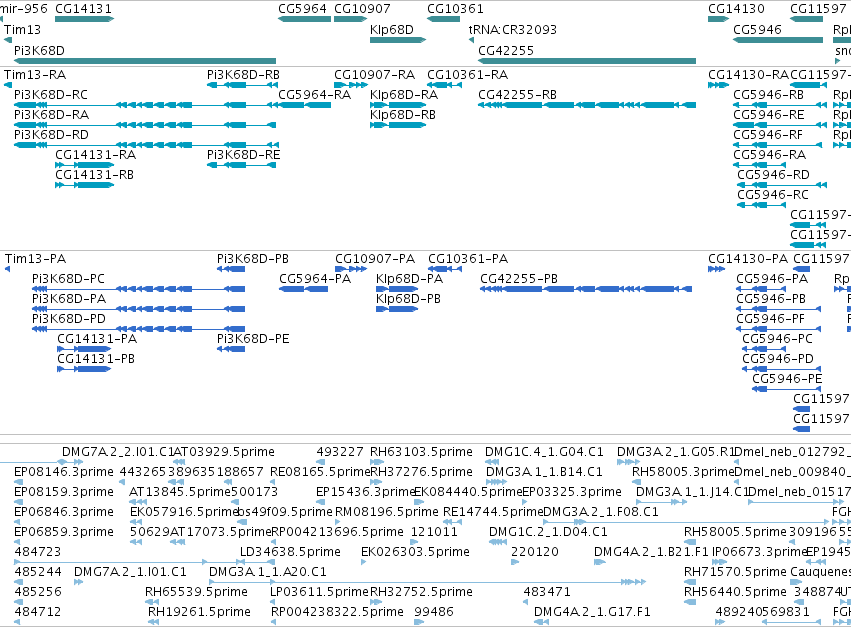This screenshot has height=627, width=851.
Task: Open the CG5946 gene label
Action: click(757, 30)
